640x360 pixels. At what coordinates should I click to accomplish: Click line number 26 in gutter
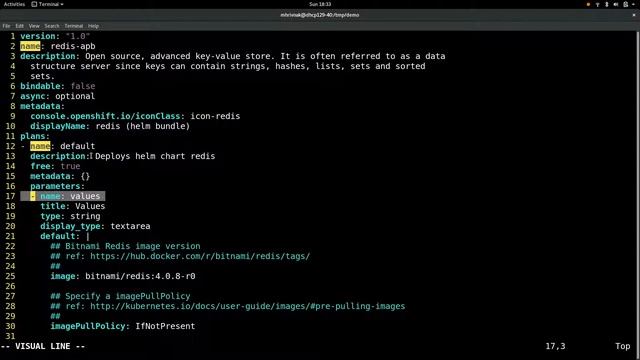pos(10,286)
